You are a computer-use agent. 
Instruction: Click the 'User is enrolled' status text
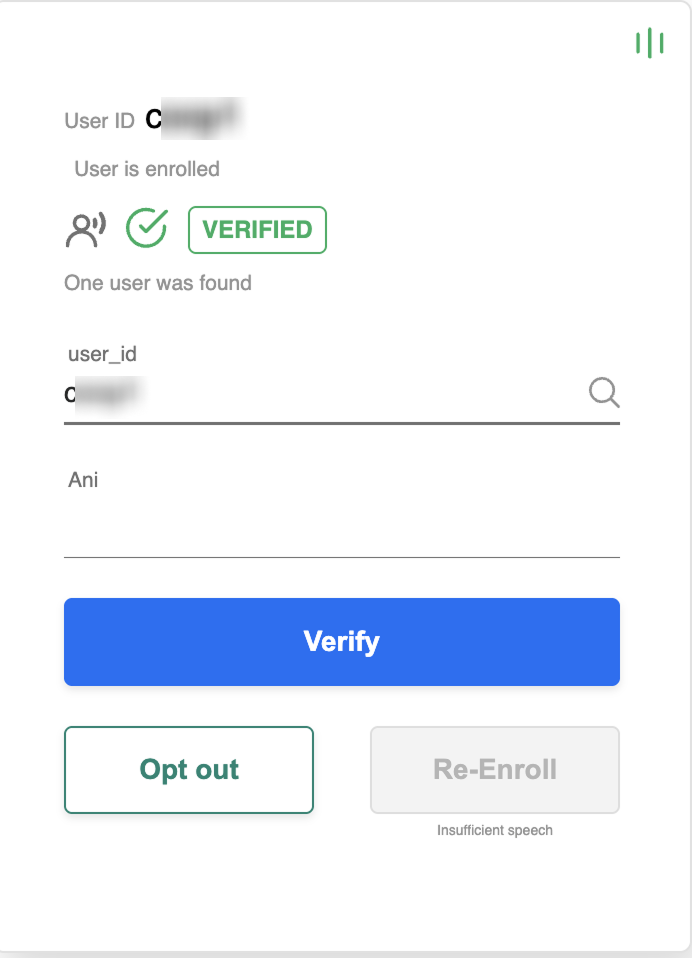[x=147, y=169]
